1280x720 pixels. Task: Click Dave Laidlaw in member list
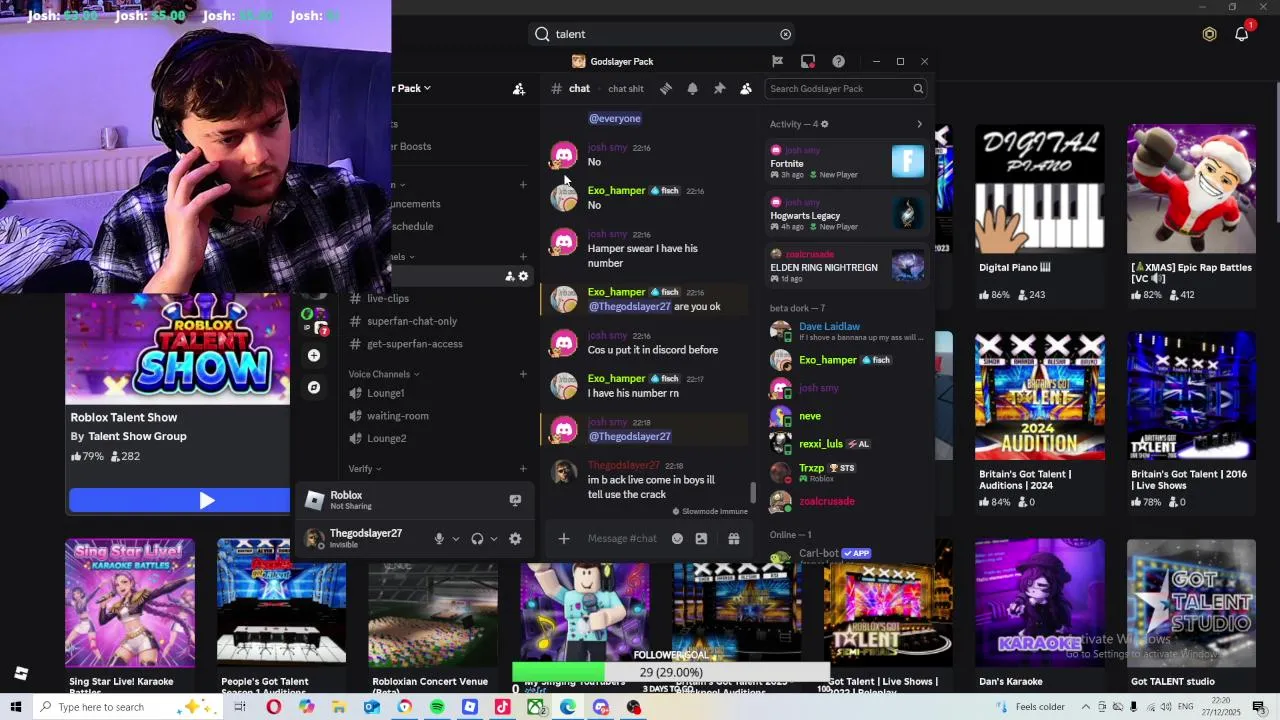(848, 331)
